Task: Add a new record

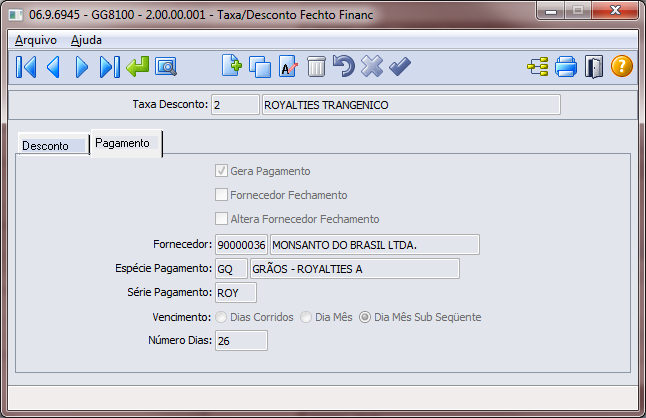Action: tap(232, 65)
